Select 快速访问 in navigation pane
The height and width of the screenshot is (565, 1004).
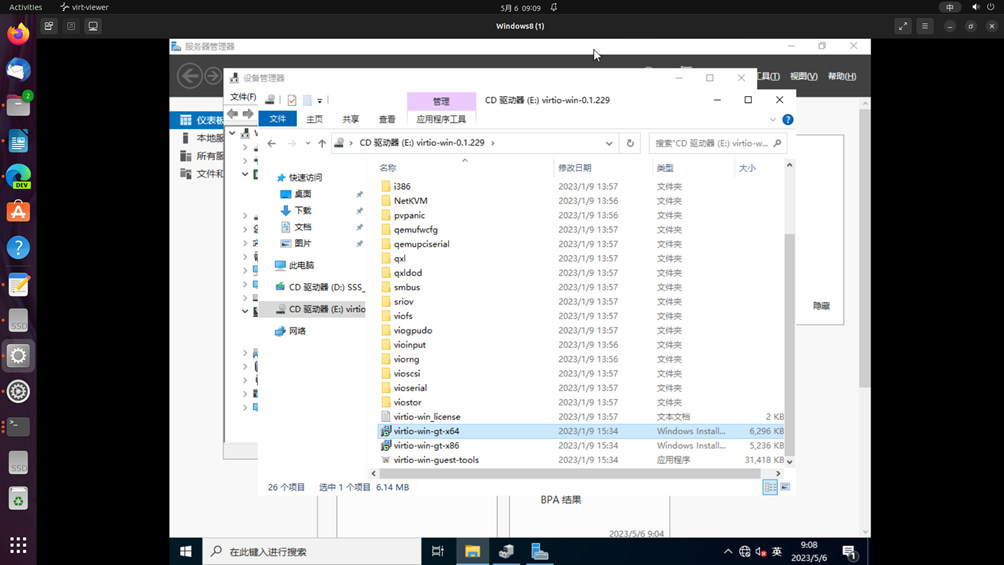click(305, 177)
